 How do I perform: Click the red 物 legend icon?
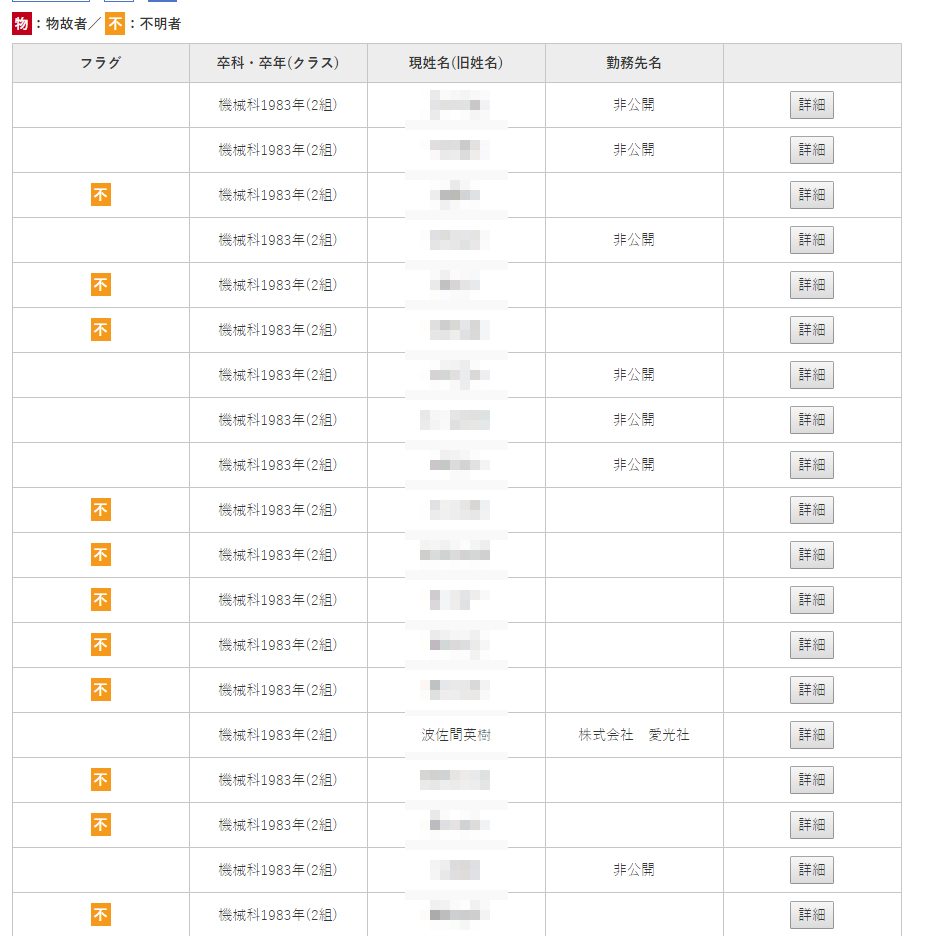tap(22, 23)
